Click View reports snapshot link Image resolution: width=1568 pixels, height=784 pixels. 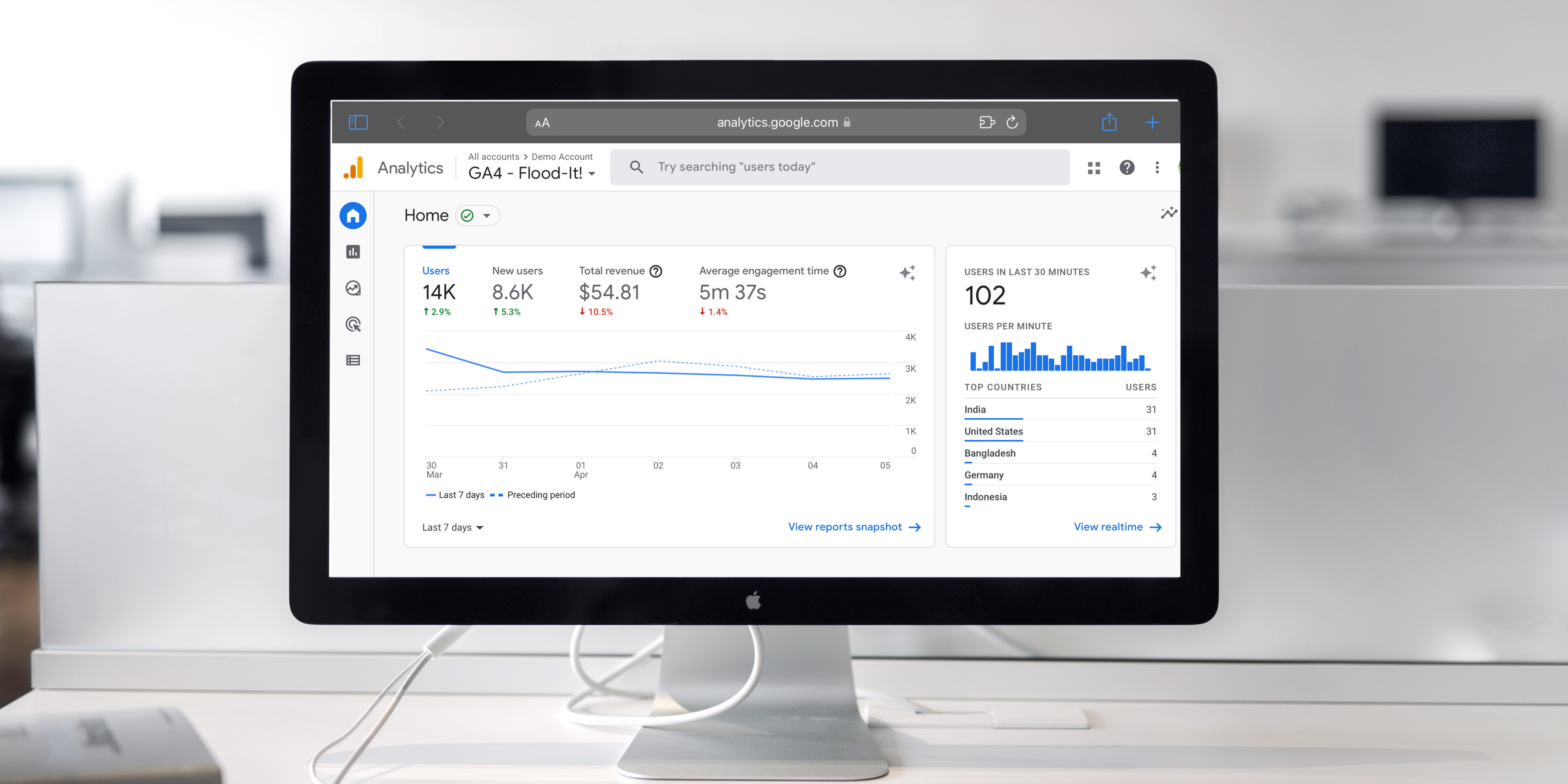click(854, 527)
